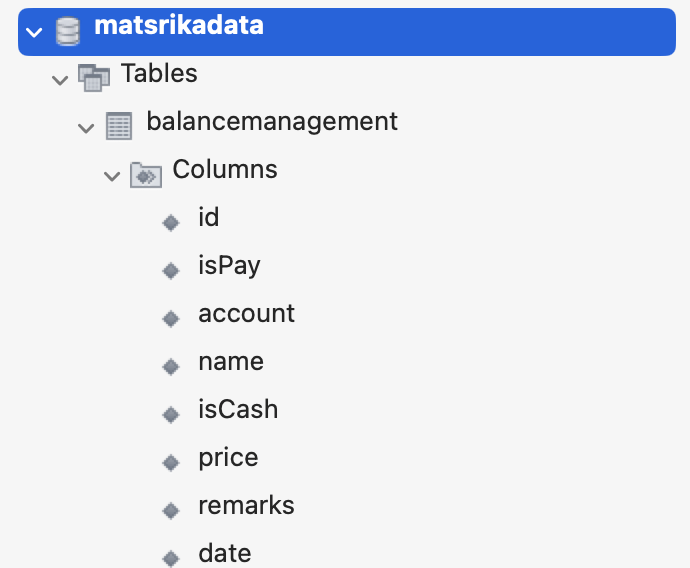690x568 pixels.
Task: Collapse the Columns node chevron
Action: 111,175
